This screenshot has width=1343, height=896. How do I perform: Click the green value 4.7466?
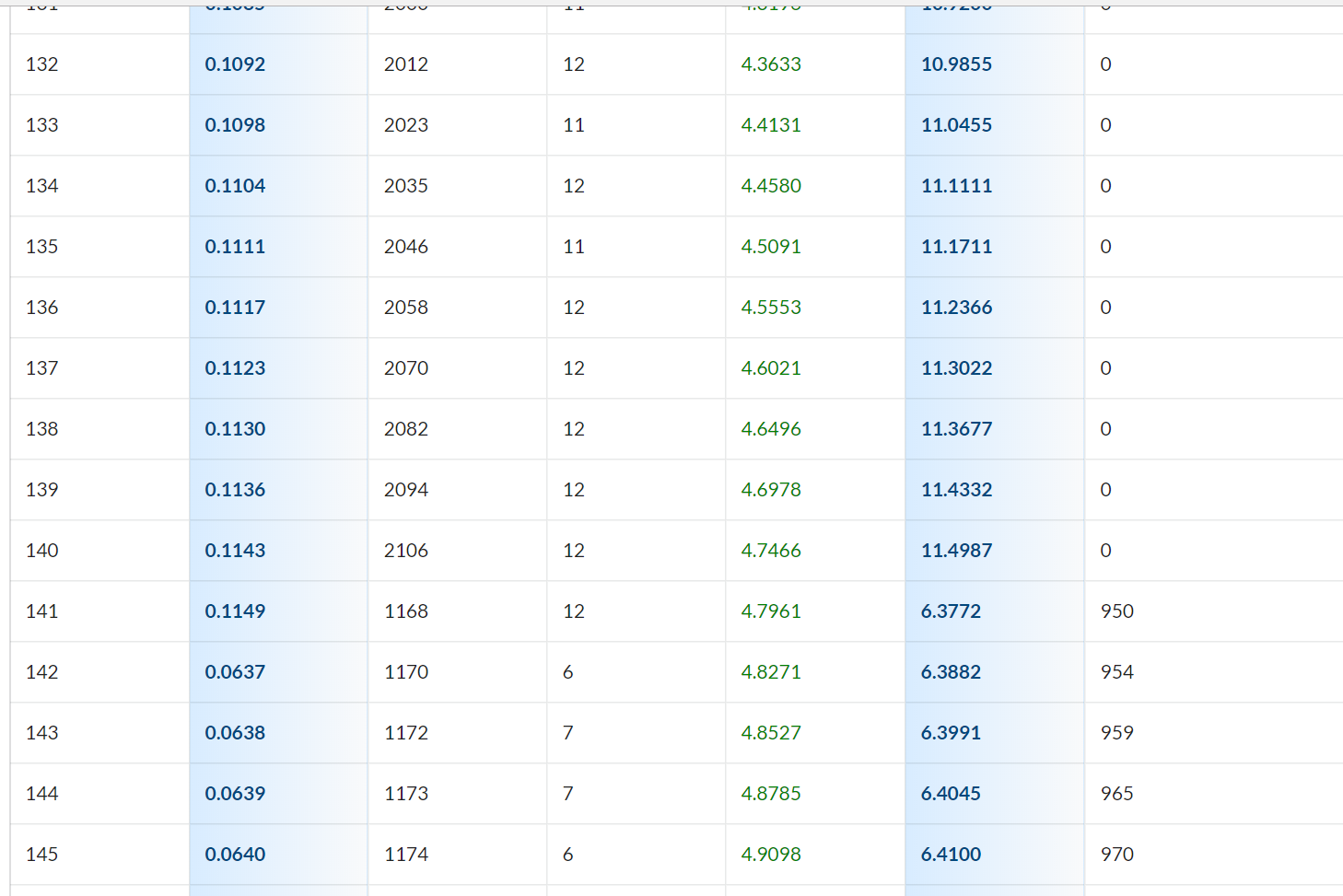[771, 551]
